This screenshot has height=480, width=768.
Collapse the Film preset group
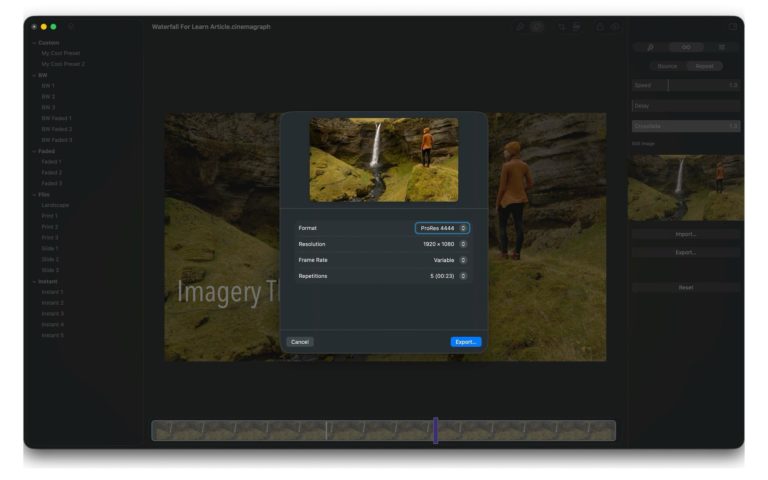coord(34,194)
